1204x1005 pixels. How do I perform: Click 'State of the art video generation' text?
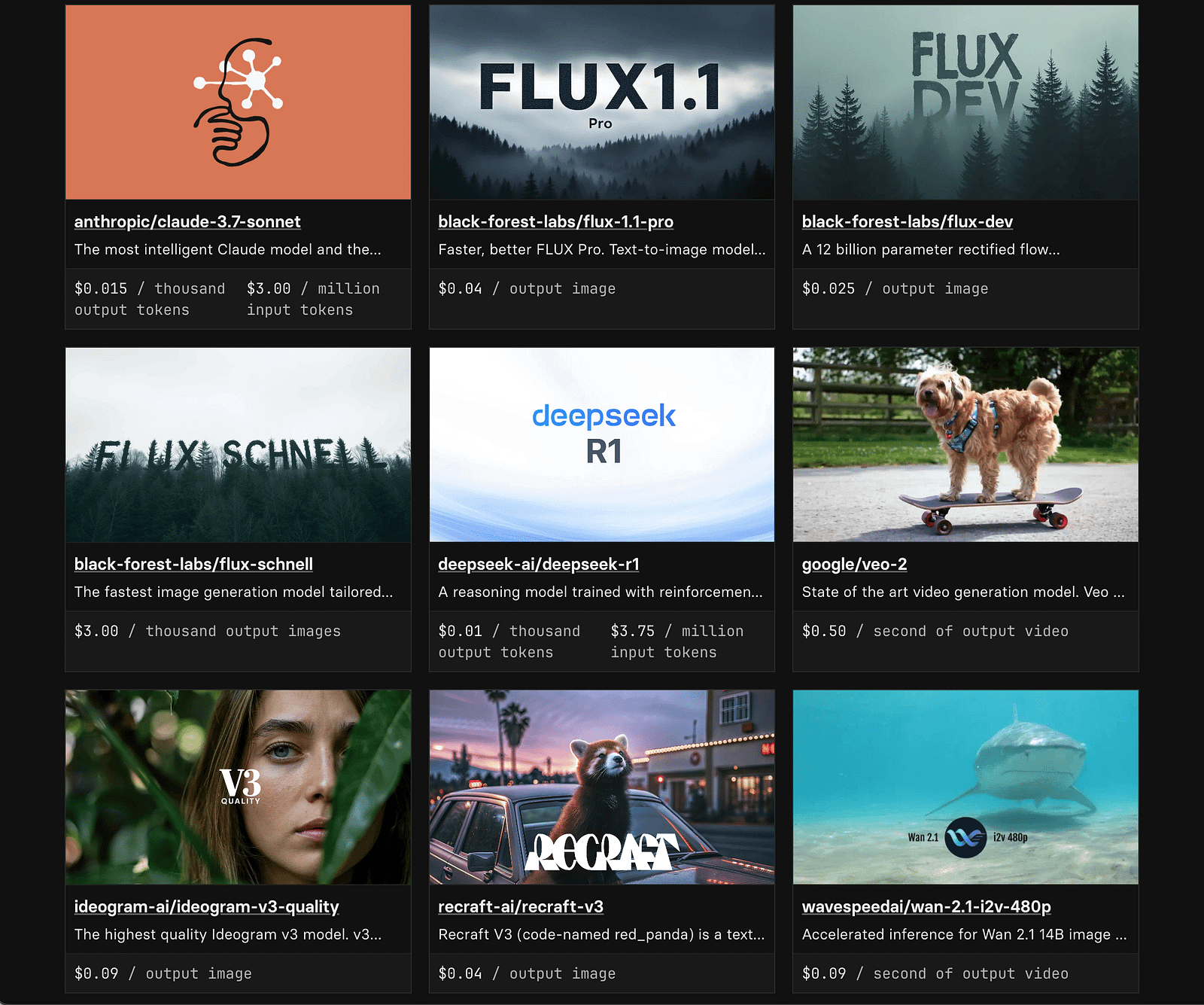click(x=963, y=592)
